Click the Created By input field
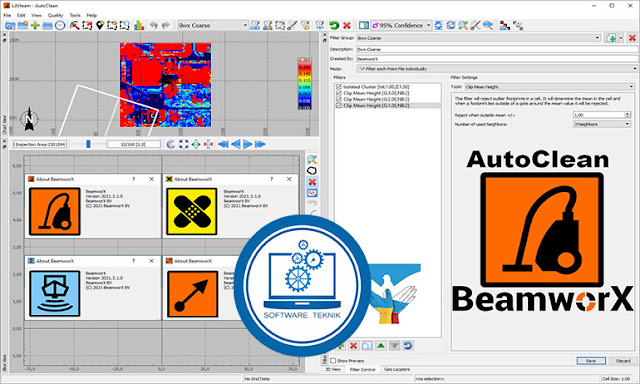The width and height of the screenshot is (640, 384). click(x=496, y=59)
